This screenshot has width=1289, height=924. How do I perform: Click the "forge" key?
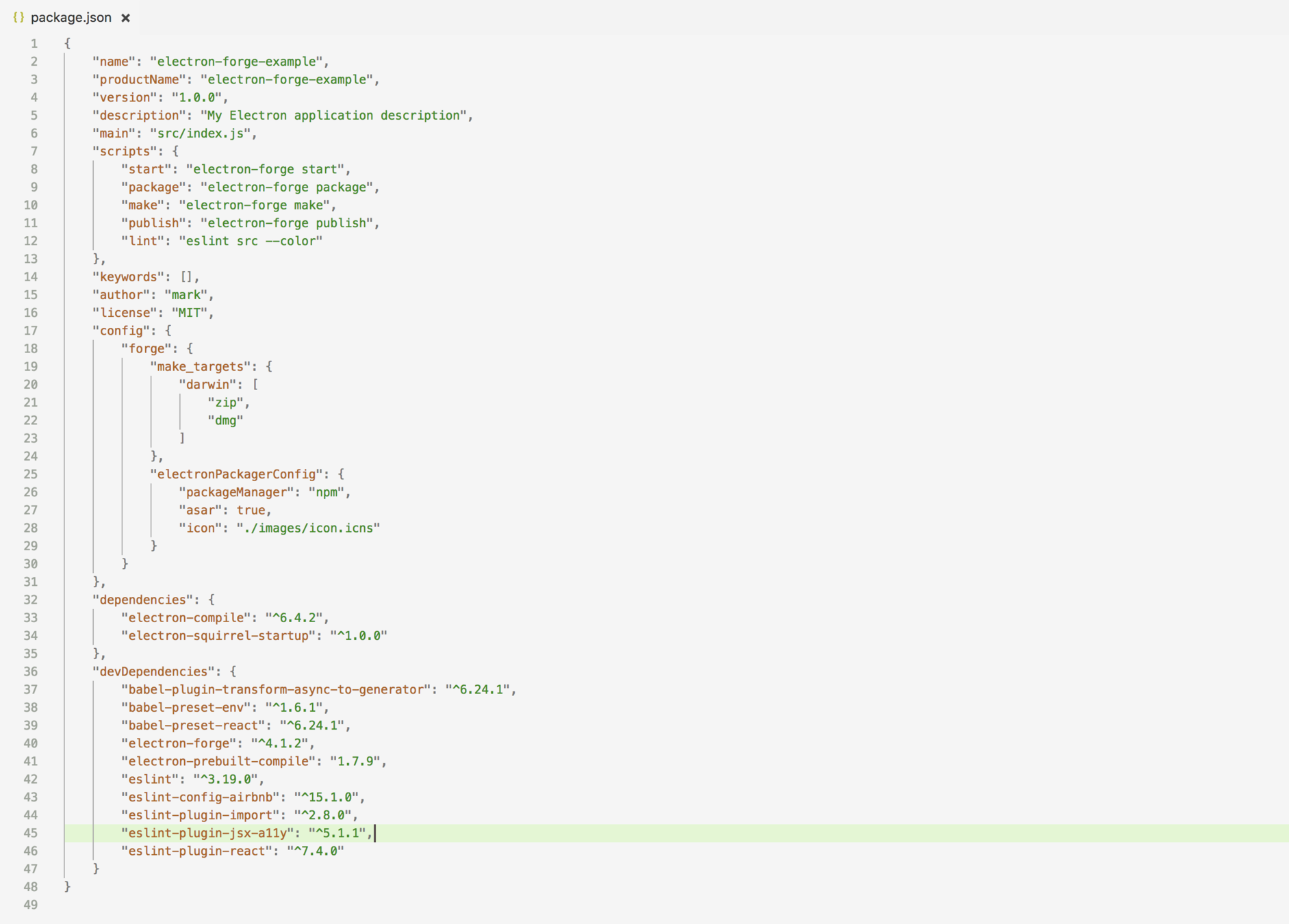click(x=146, y=348)
